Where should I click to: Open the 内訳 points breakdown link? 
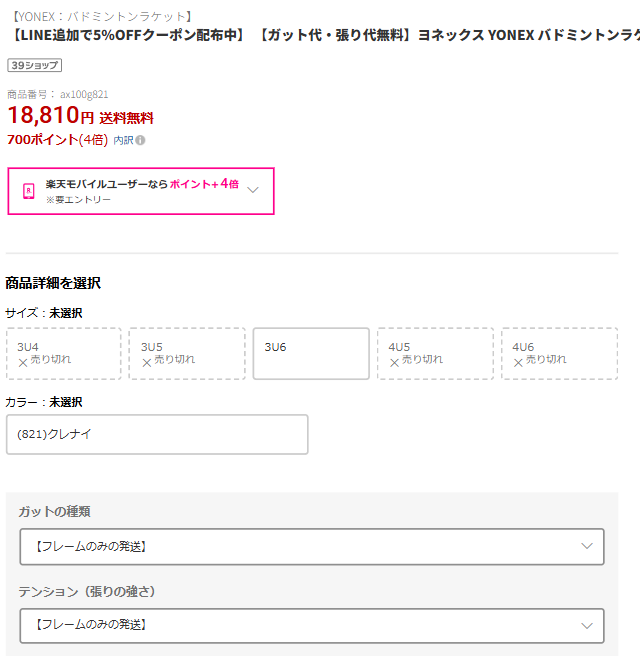click(123, 140)
